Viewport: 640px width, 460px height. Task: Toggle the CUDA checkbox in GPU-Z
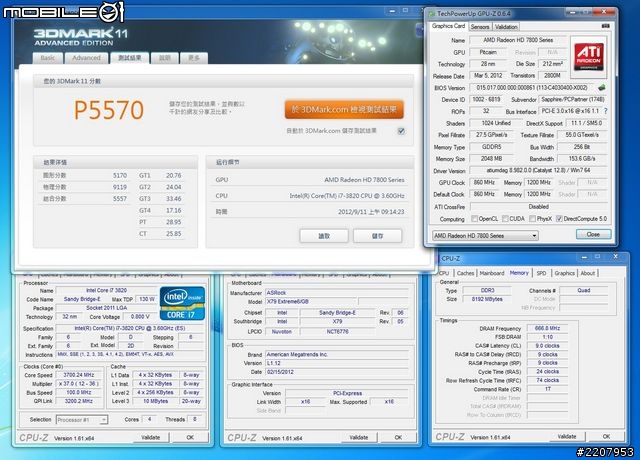pyautogui.click(x=505, y=219)
